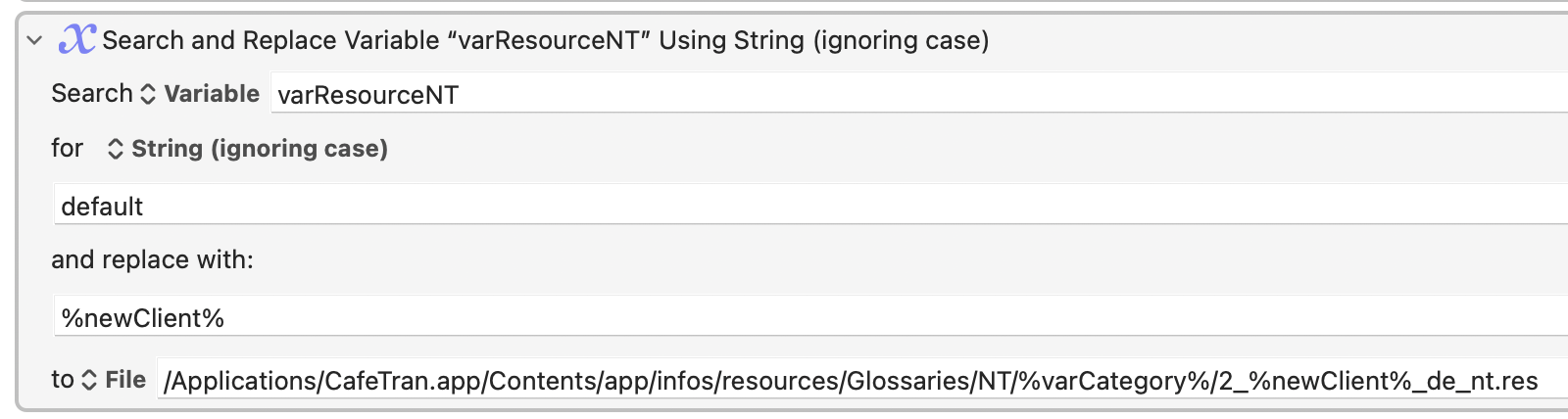
Task: Click the empty header area right of the title
Action: tap(1274, 40)
